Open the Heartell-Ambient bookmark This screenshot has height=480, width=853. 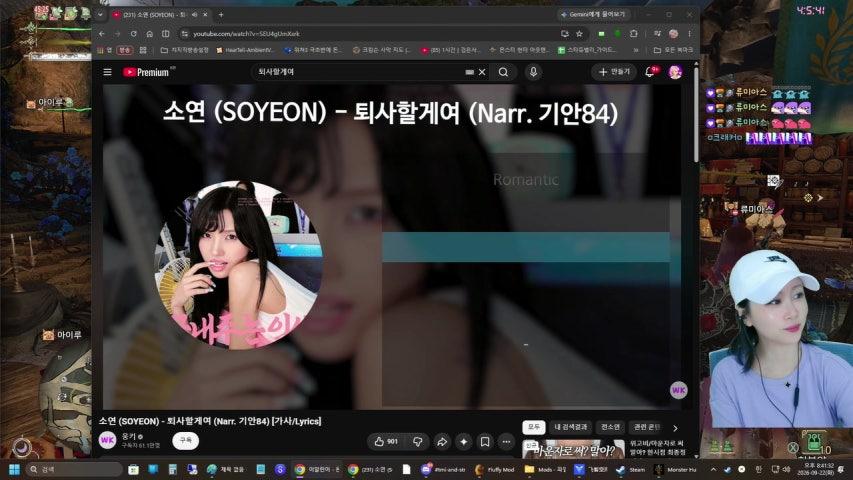245,50
